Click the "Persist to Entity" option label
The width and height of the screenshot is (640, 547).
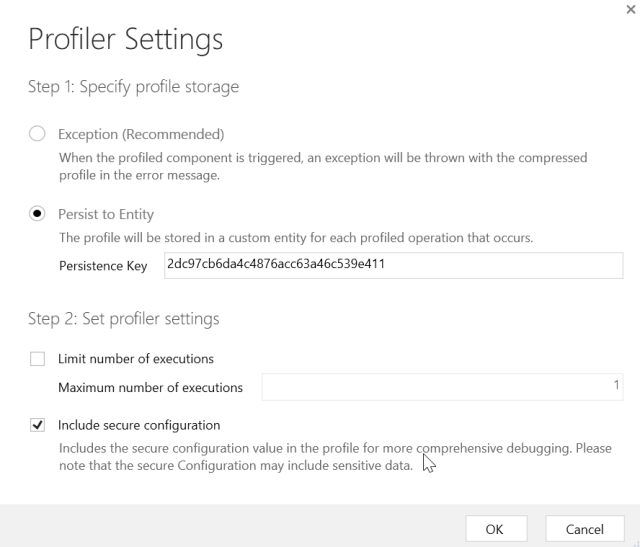106,214
